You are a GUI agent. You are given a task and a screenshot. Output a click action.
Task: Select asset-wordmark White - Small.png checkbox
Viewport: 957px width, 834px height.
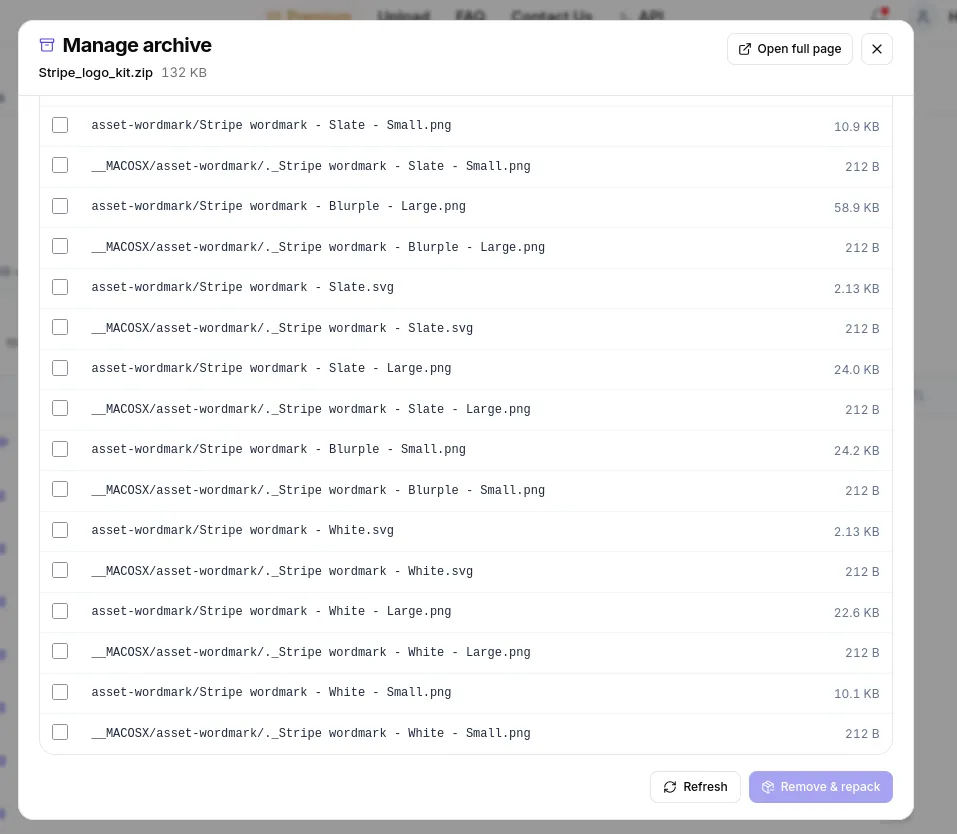click(60, 692)
